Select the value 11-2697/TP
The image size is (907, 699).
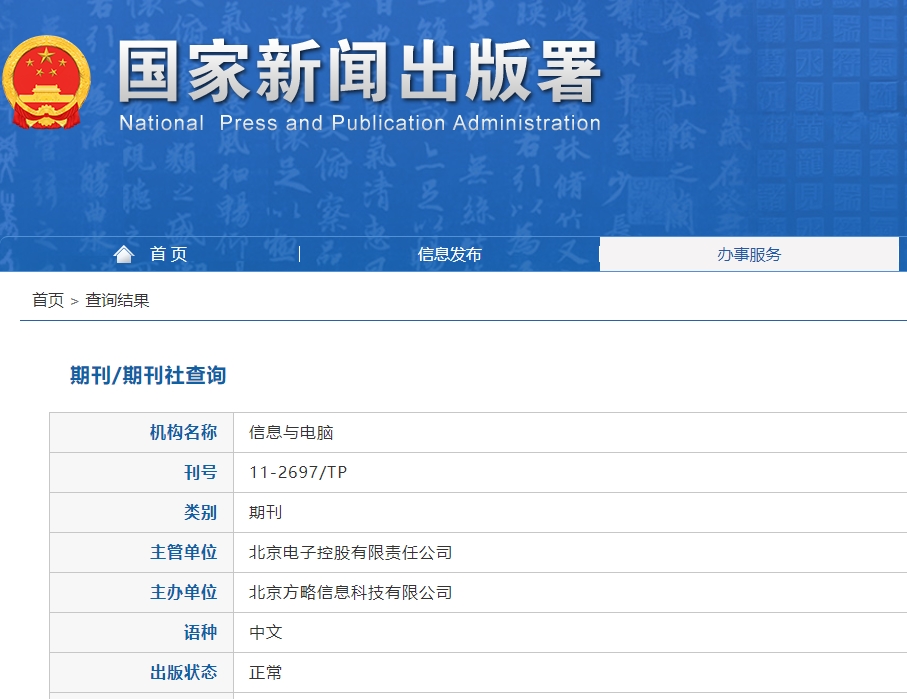298,472
